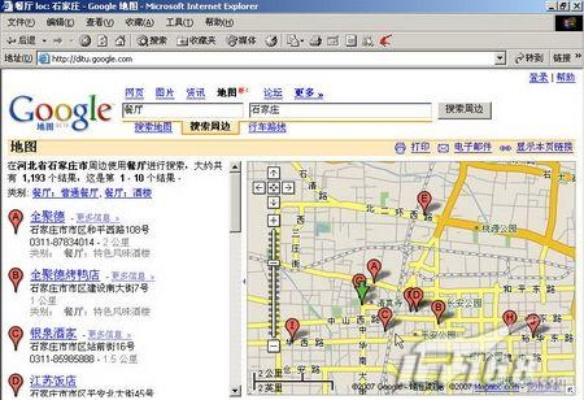Screen dimensions: 584x400
Task: Click the 餐厅 search keyword field
Action: click(182, 110)
